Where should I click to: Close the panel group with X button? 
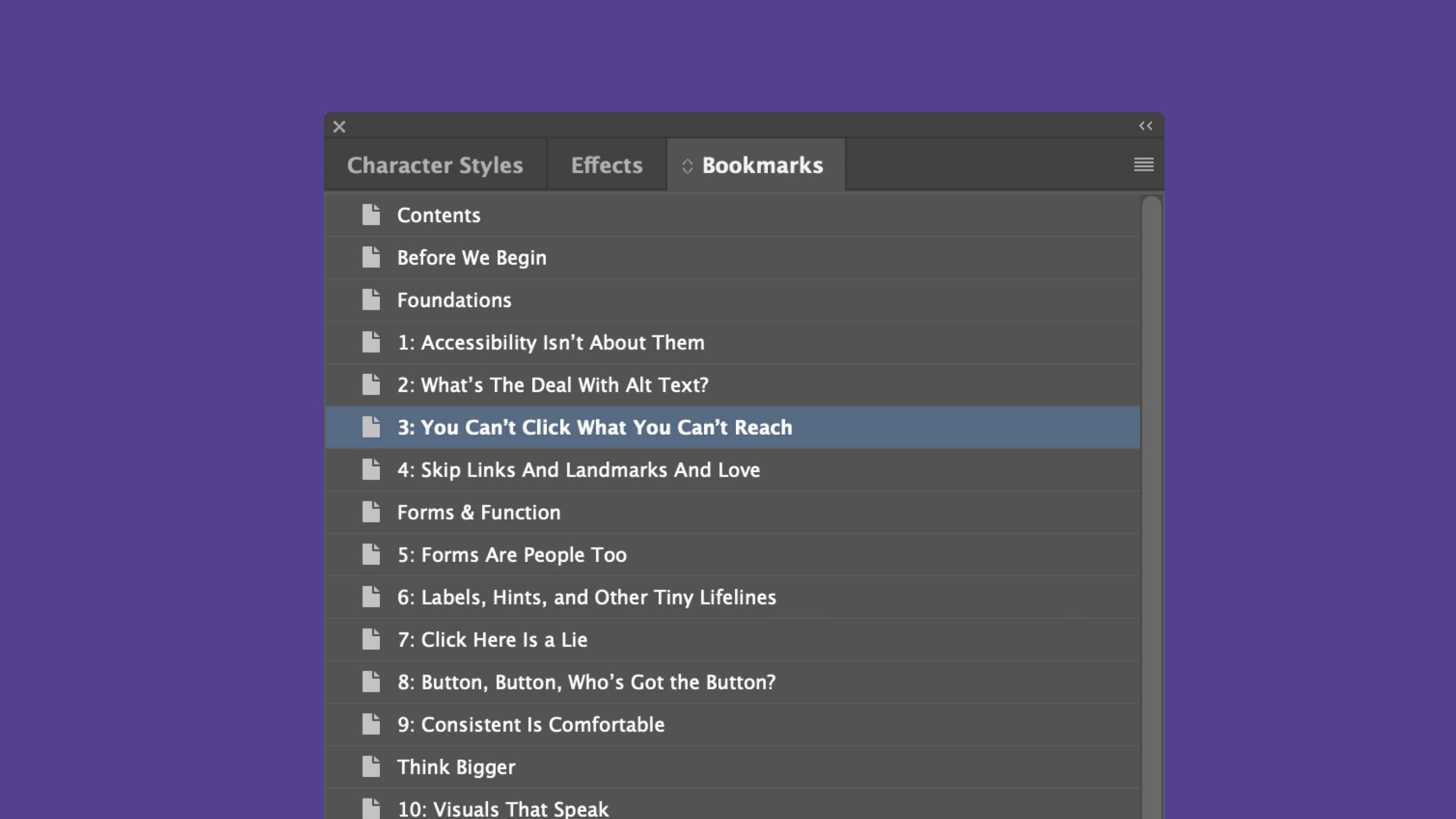click(340, 126)
